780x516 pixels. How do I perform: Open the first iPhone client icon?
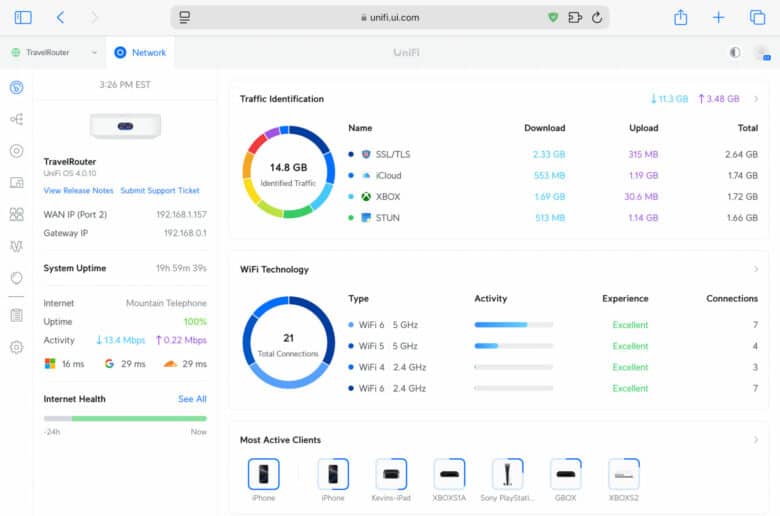coord(264,474)
